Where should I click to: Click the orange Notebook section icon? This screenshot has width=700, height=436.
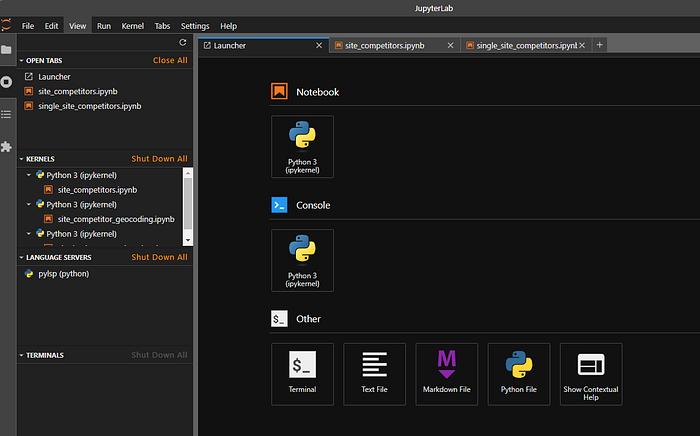point(279,91)
